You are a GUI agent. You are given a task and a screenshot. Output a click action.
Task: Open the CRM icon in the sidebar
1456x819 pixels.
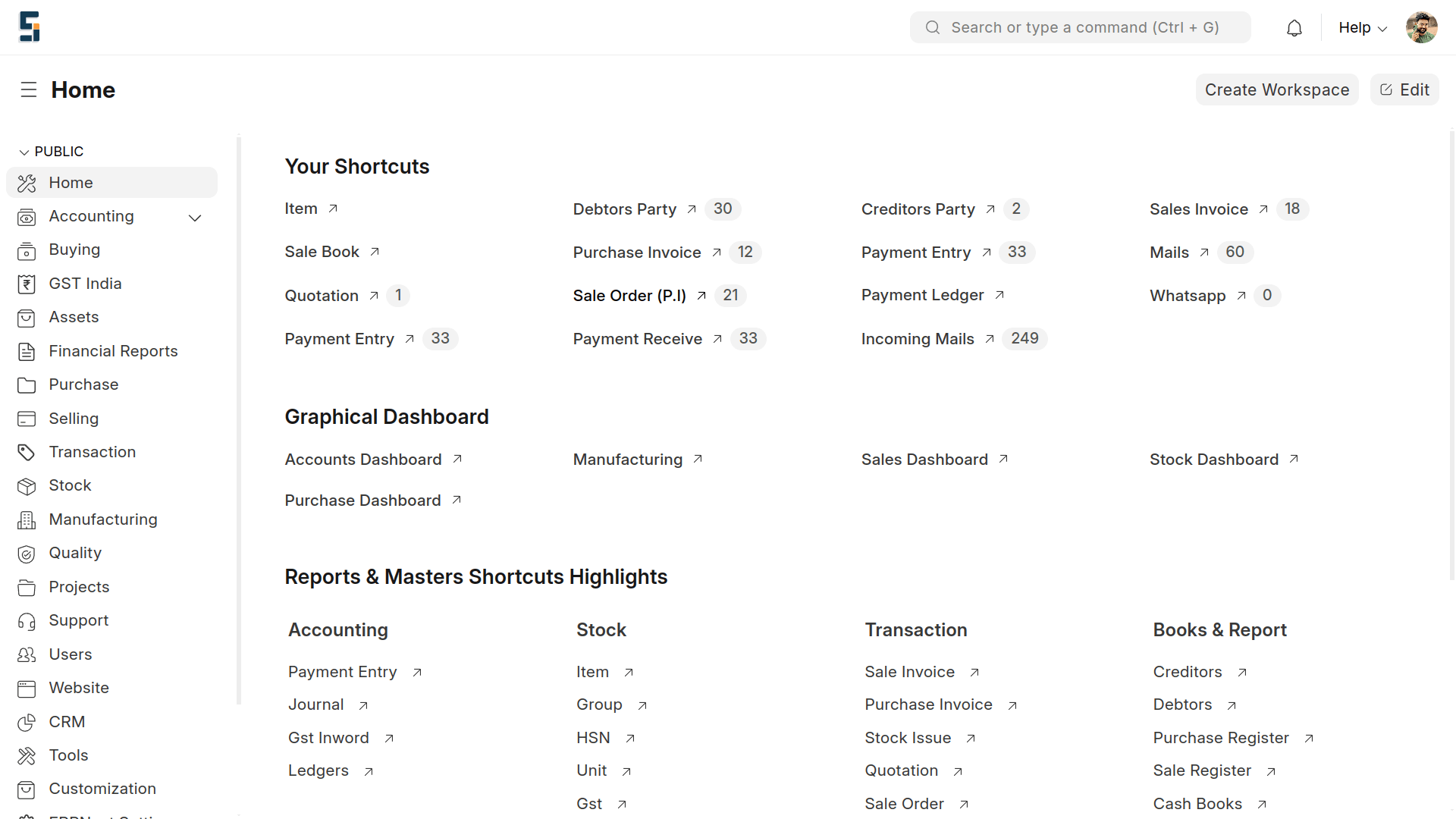pyautogui.click(x=27, y=722)
